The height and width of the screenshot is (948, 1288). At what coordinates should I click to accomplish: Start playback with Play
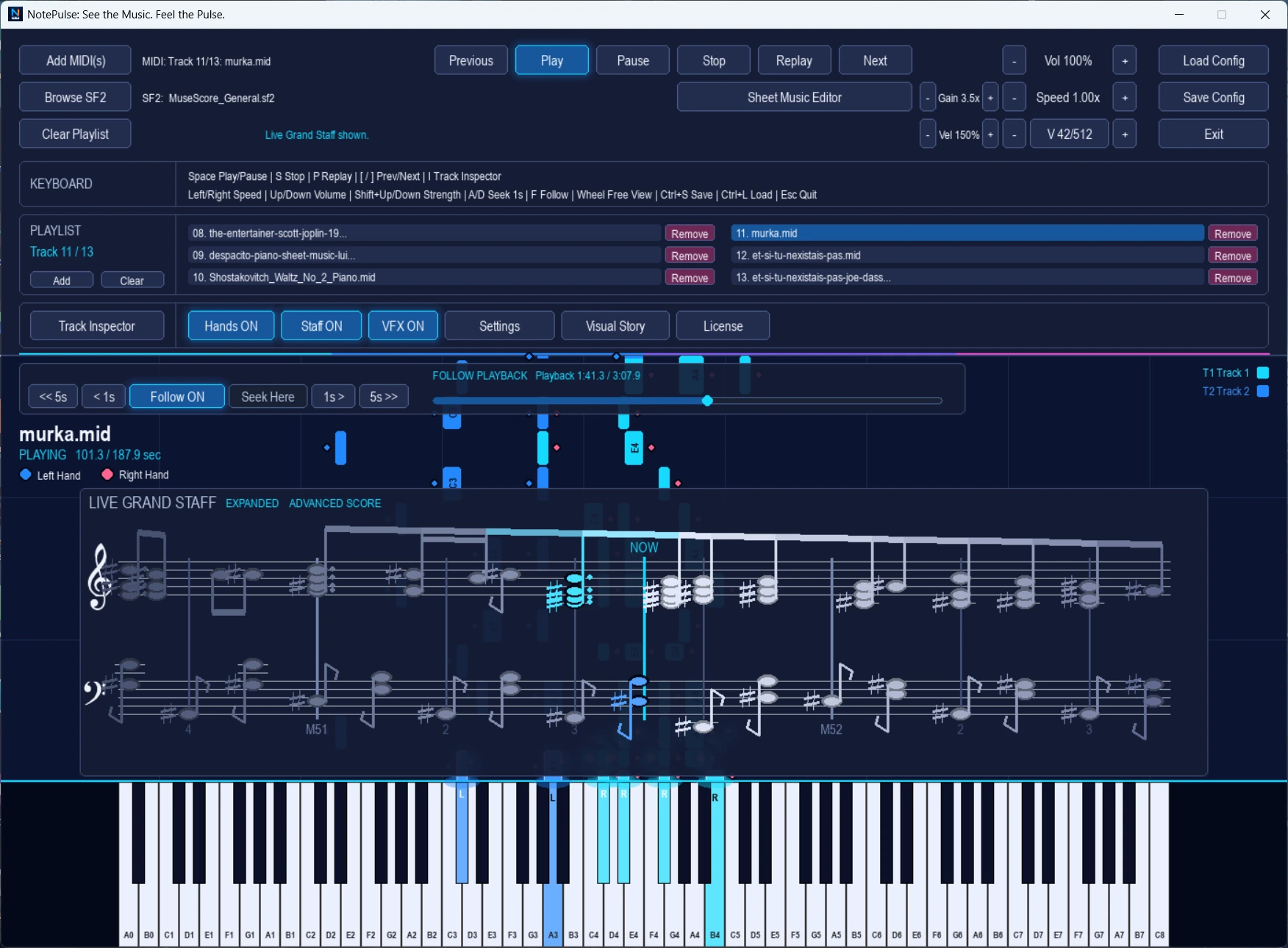[552, 60]
